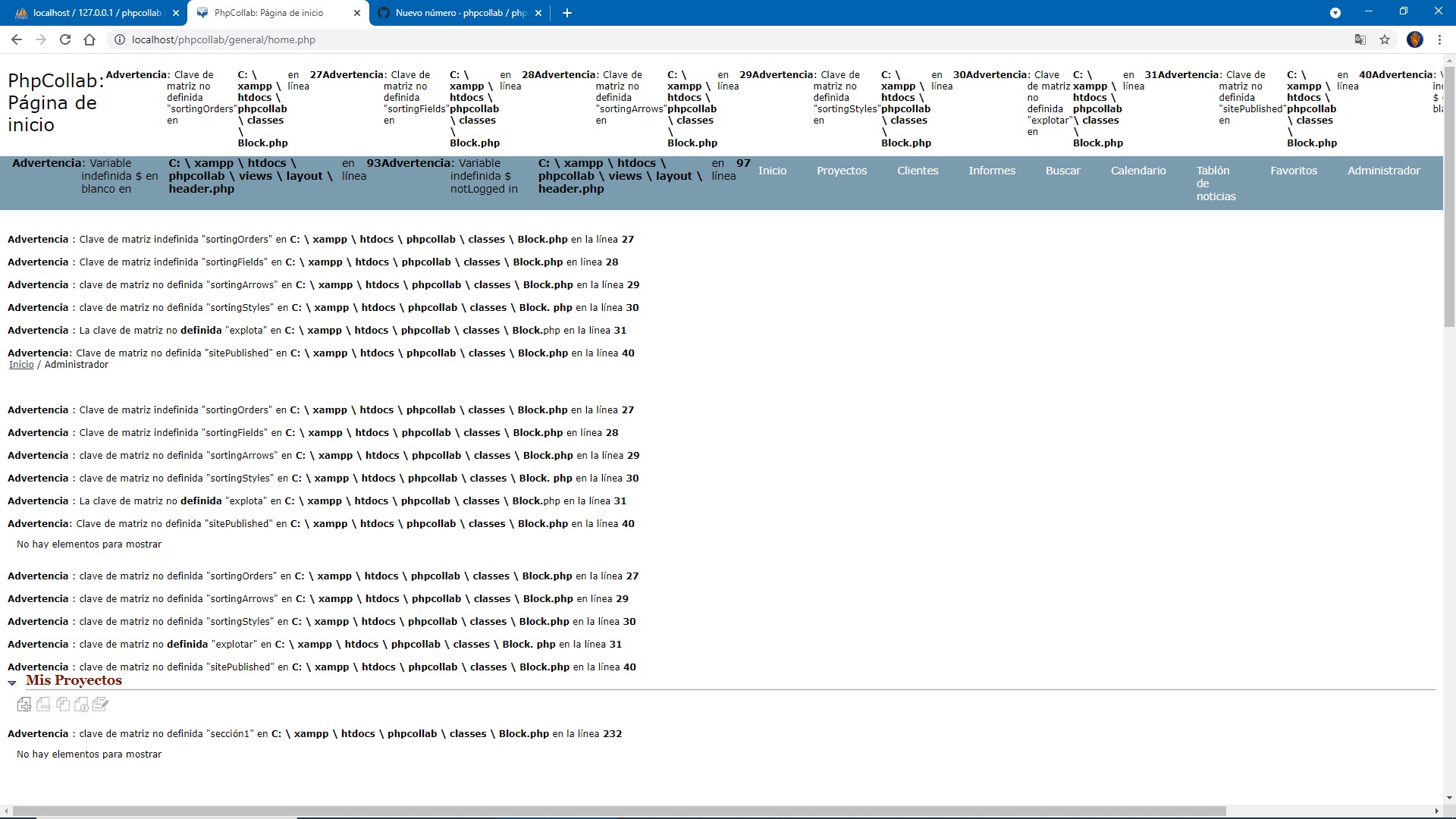Open the Chrome profile avatar
The height and width of the screenshot is (819, 1456).
[1414, 39]
